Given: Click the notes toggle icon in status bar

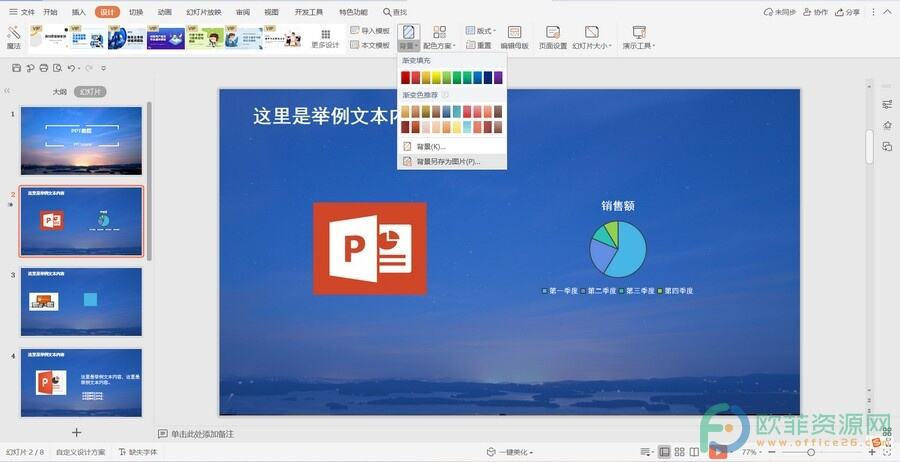Looking at the screenshot, I should coord(646,452).
